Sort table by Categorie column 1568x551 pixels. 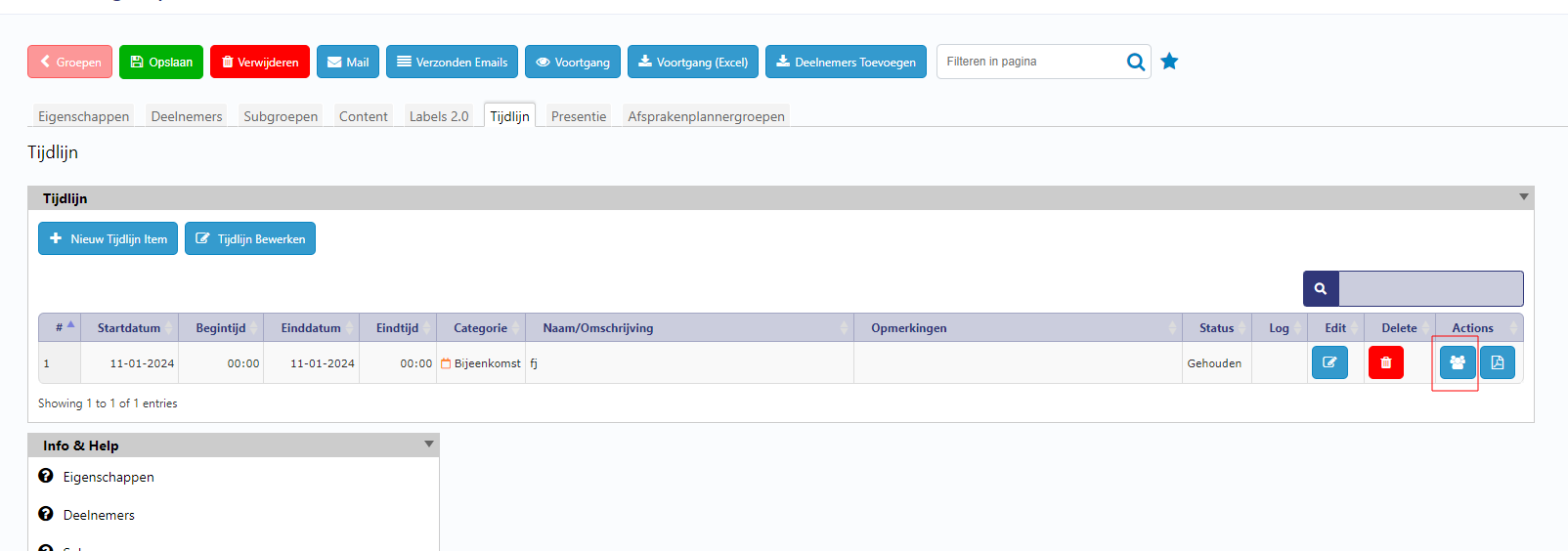pyautogui.click(x=480, y=328)
